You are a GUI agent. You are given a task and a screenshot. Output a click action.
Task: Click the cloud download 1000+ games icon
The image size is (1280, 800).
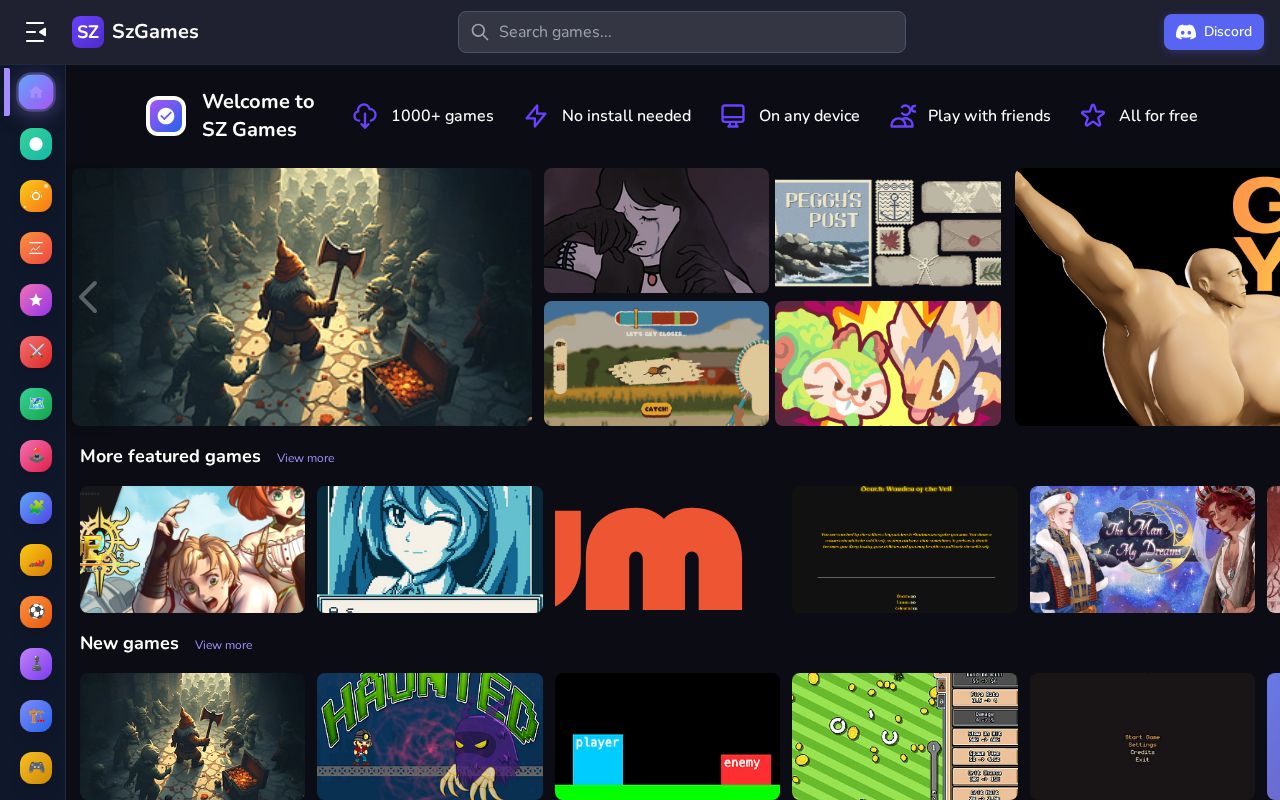[365, 116]
